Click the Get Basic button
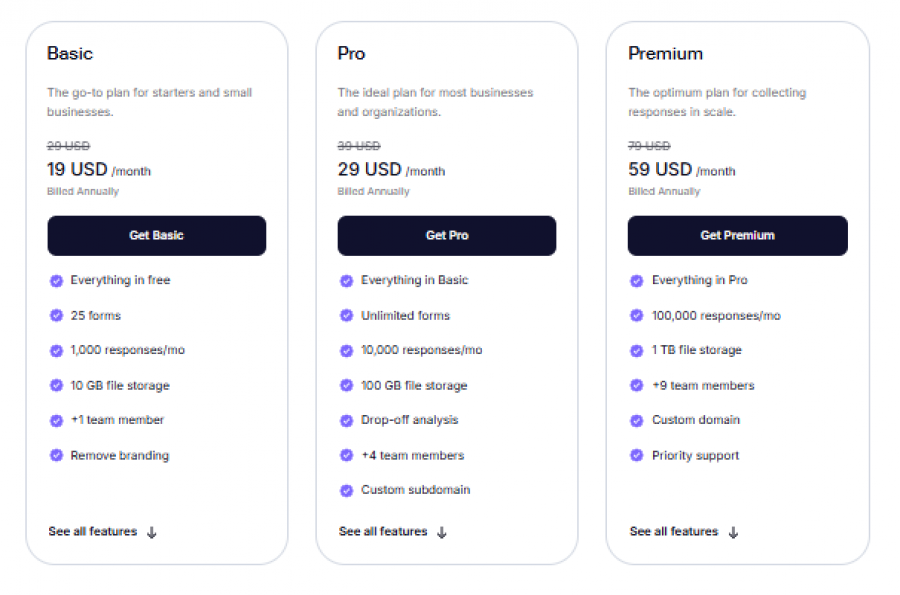 coord(156,235)
